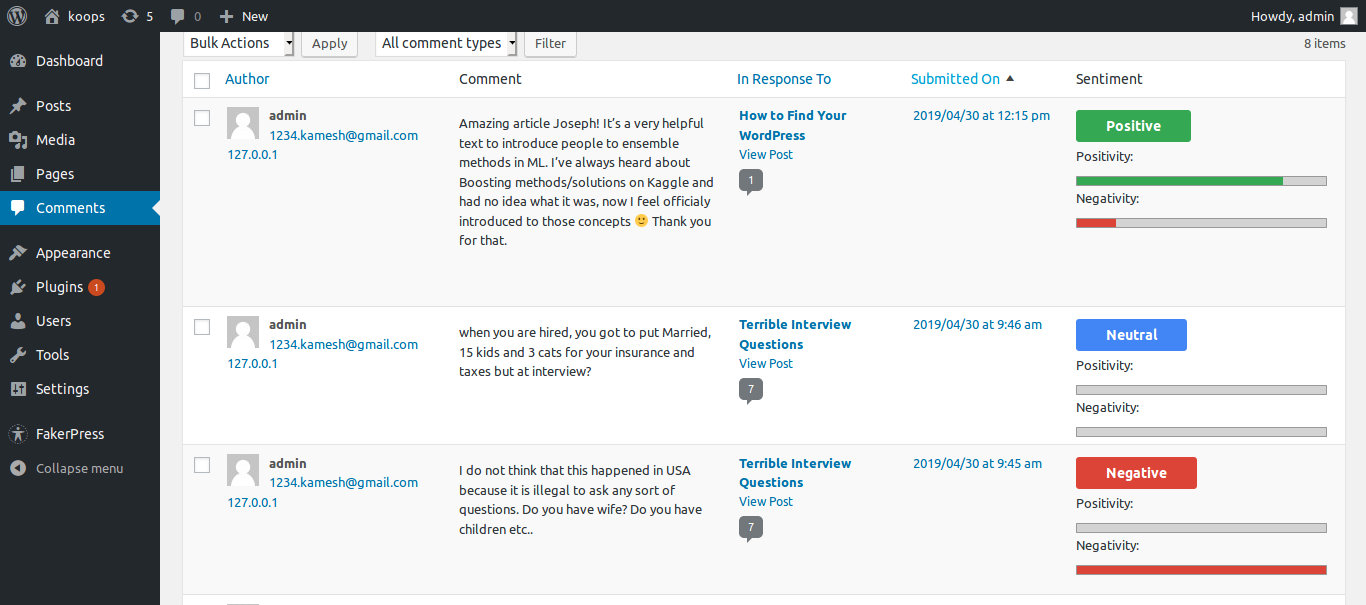Open comment count bubble showing 1
Screen dimensions: 1366x605
751,182
